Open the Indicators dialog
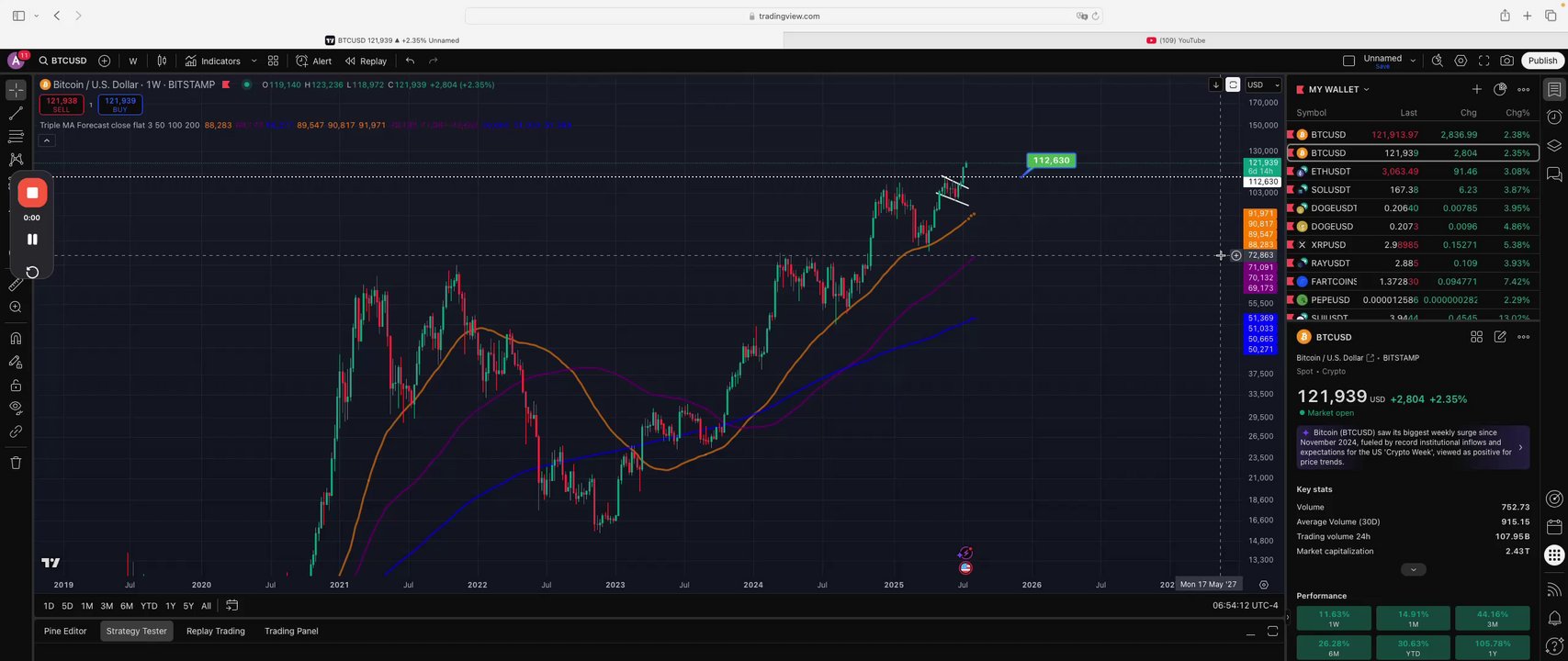 [213, 61]
